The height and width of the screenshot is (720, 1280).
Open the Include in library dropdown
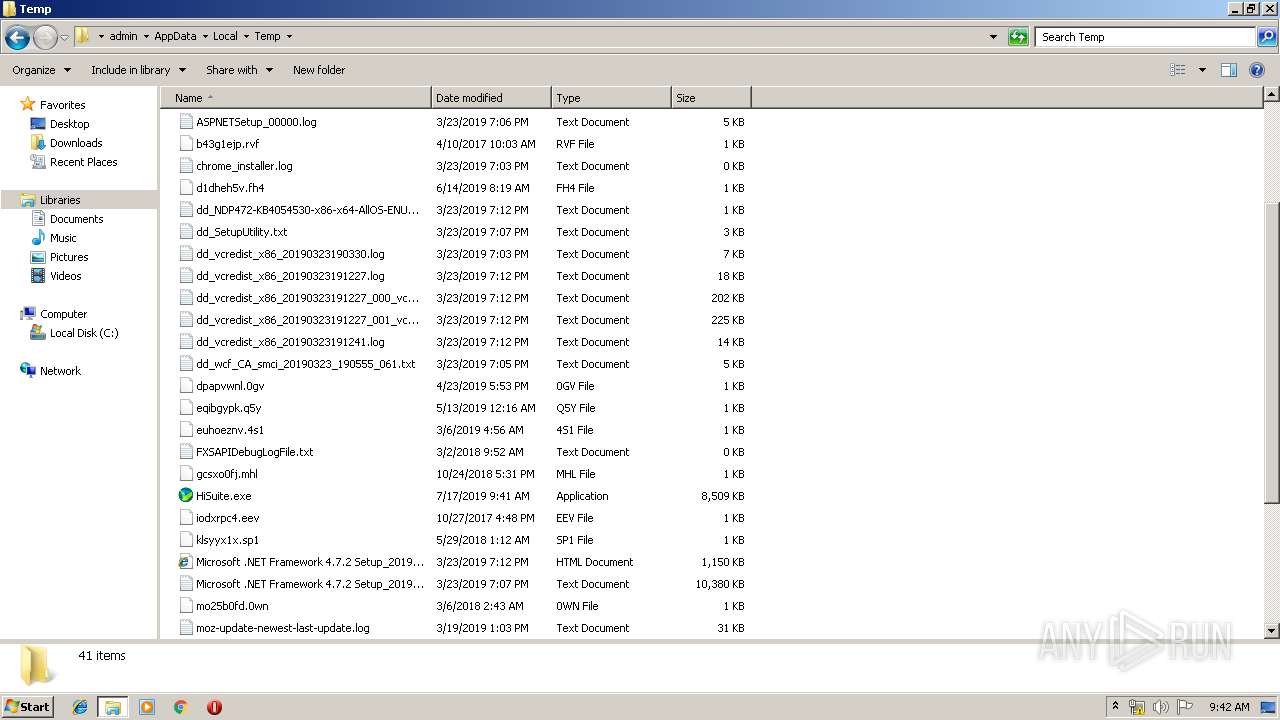[138, 70]
